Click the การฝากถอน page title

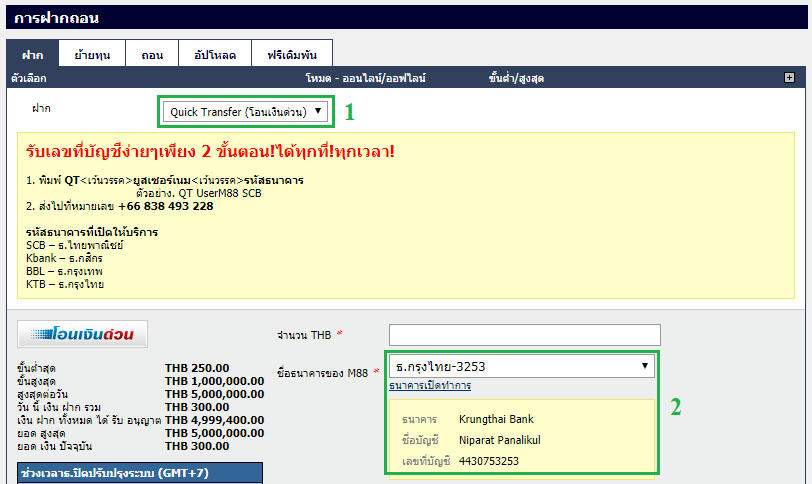56,18
